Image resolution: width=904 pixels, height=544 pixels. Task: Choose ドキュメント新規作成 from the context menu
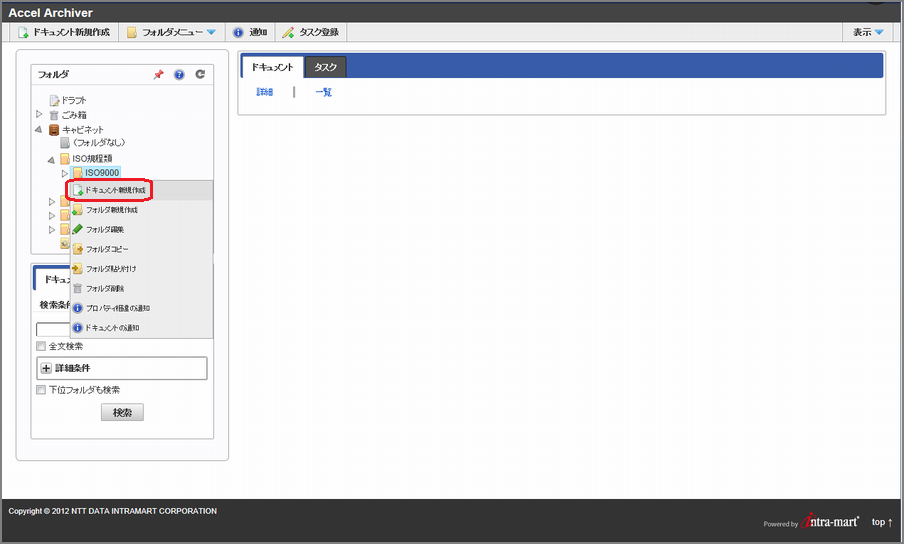point(141,190)
